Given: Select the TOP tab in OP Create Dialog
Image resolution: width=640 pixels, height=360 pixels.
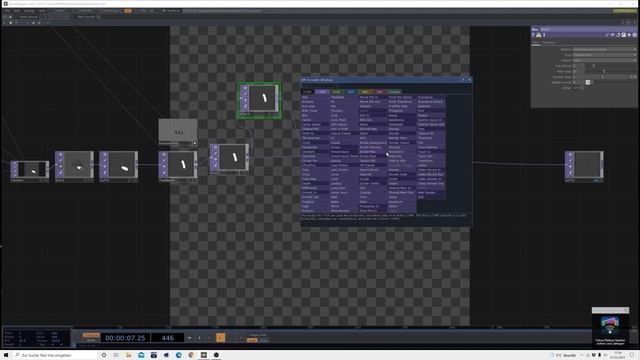Looking at the screenshot, I should (x=322, y=92).
